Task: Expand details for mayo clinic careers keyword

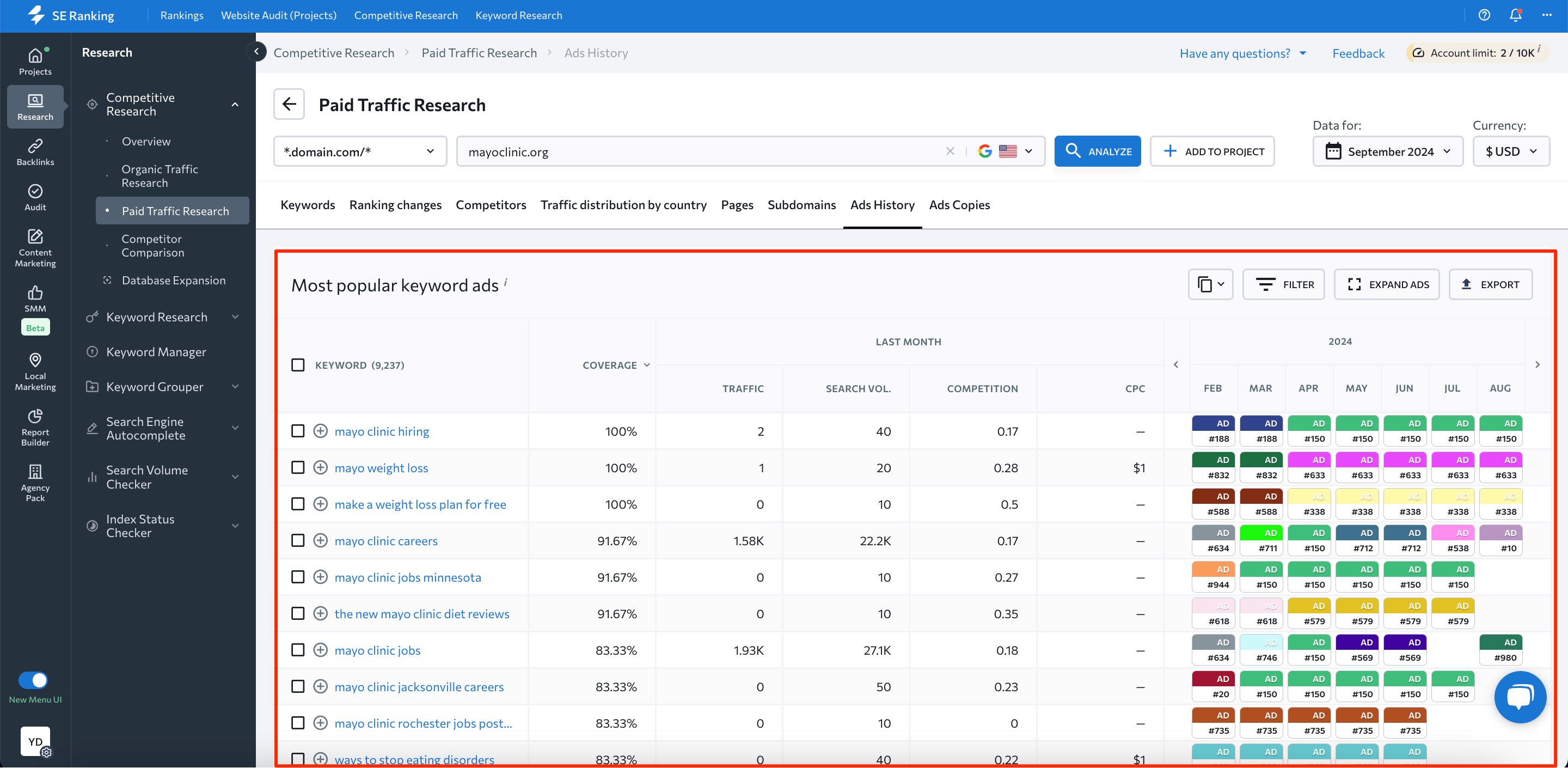Action: (x=320, y=540)
